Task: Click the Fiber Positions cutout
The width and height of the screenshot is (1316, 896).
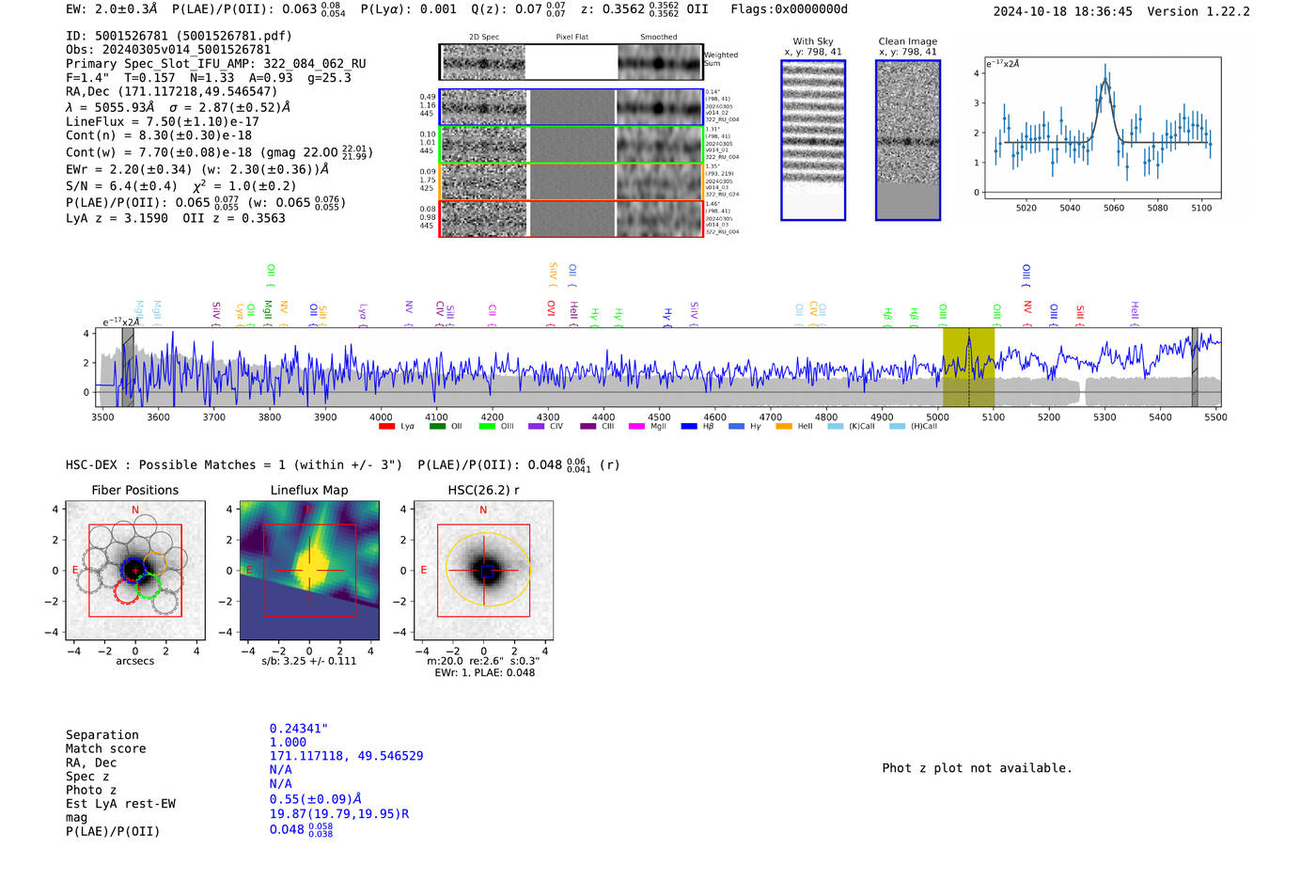Action: (x=135, y=571)
